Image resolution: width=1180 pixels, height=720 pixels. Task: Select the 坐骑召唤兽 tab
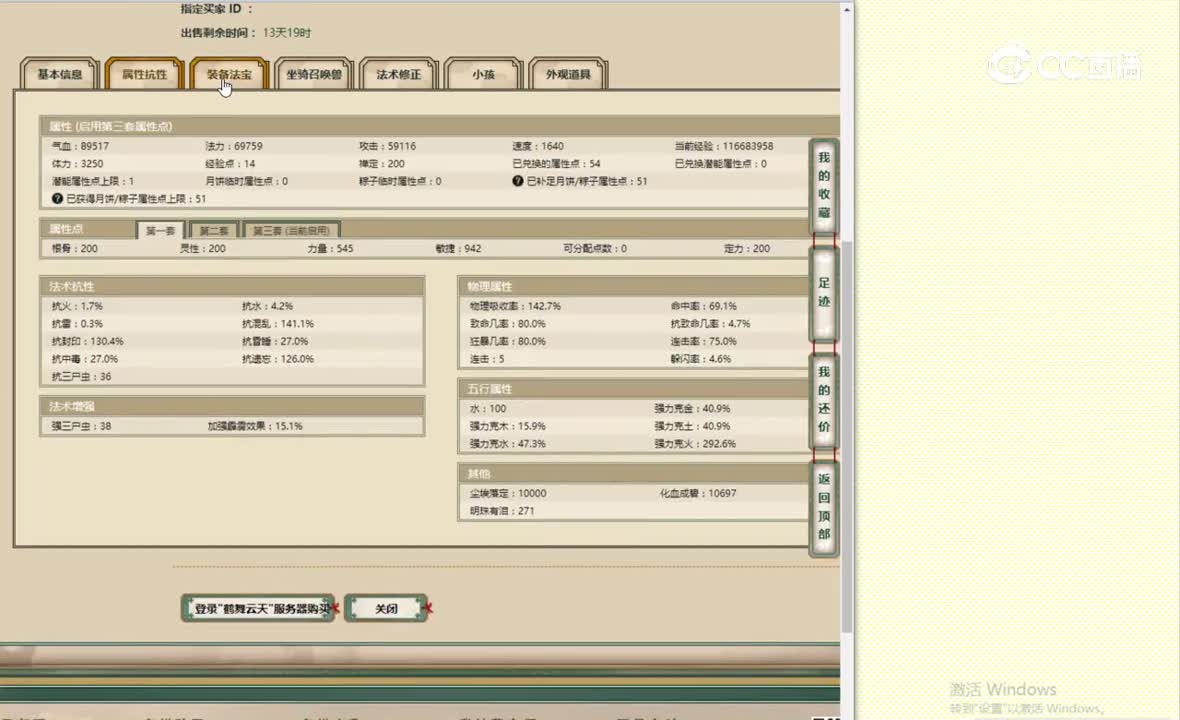coord(314,74)
